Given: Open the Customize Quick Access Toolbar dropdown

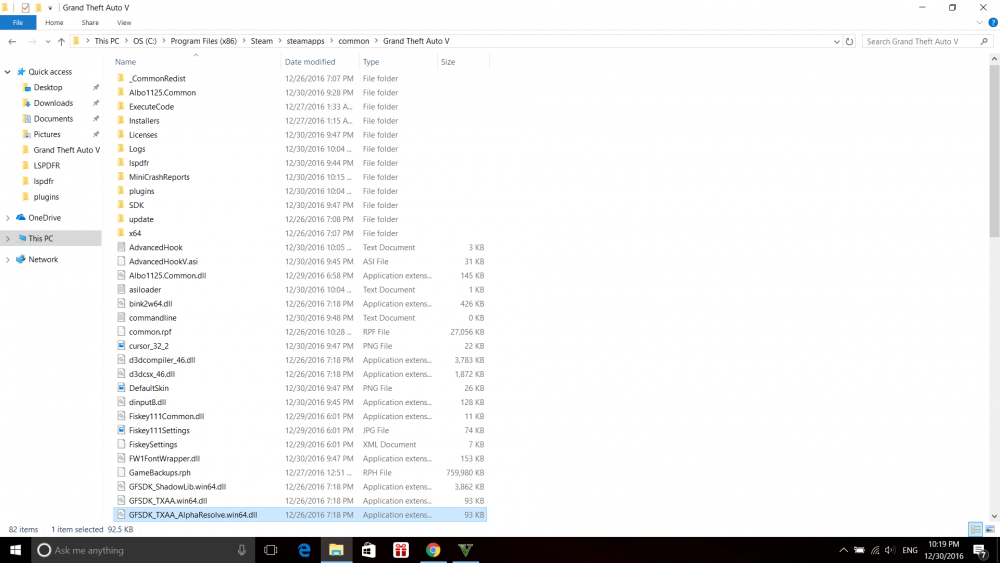Looking at the screenshot, I should [50, 8].
